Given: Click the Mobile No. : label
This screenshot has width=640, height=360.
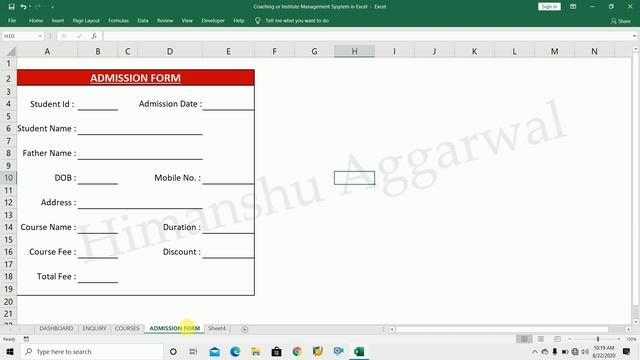Looking at the screenshot, I should click(178, 178).
